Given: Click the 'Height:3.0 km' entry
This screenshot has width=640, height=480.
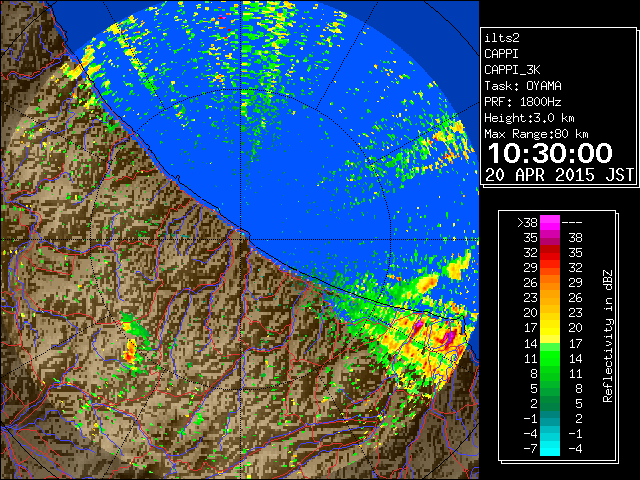Looking at the screenshot, I should pyautogui.click(x=529, y=118).
